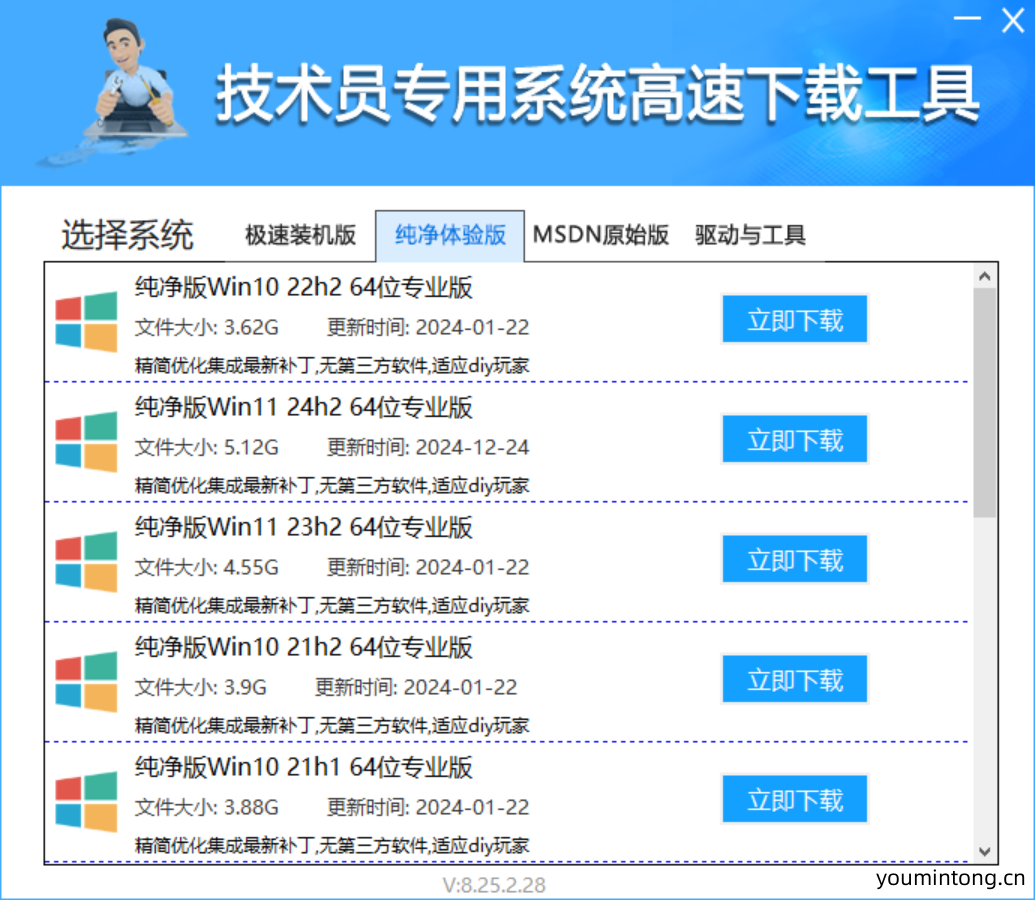Click Windows logo icon for Win10 21h1

(x=86, y=802)
